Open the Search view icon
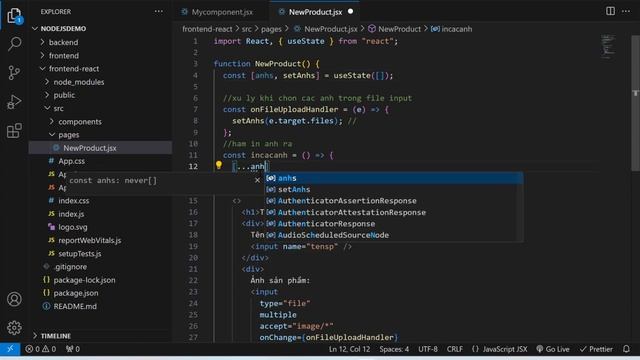The image size is (640, 360). tap(14, 44)
